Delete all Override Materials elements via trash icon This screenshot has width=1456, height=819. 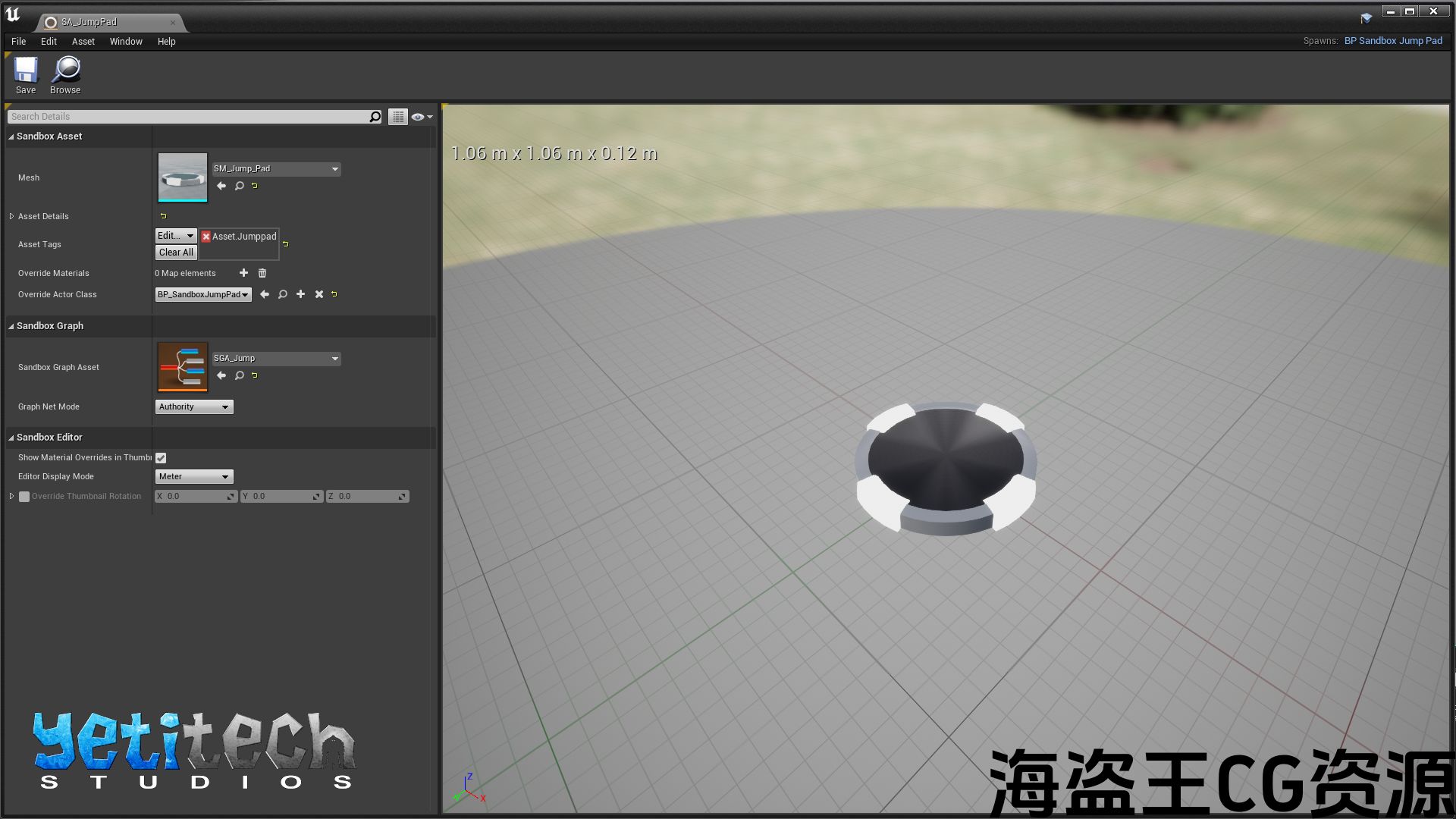pos(262,273)
